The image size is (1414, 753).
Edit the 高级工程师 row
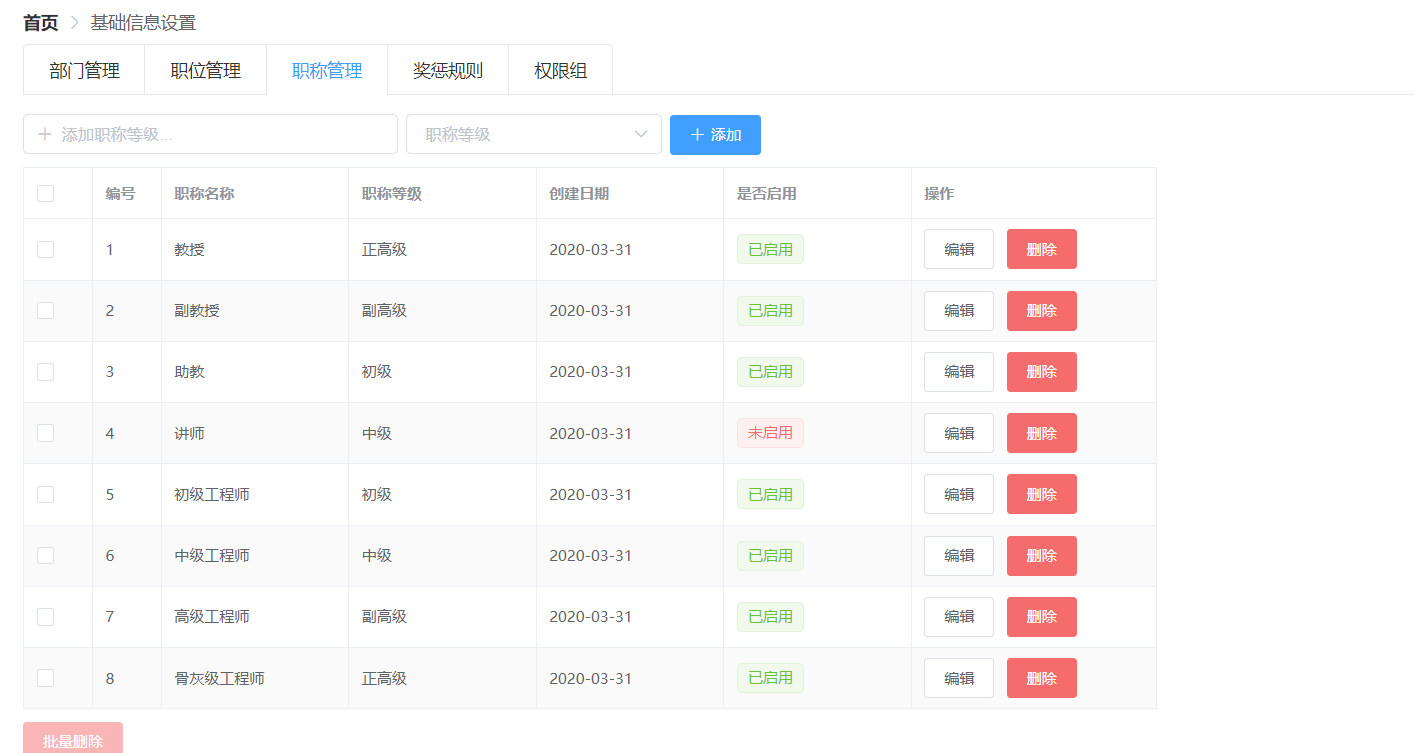click(x=959, y=616)
